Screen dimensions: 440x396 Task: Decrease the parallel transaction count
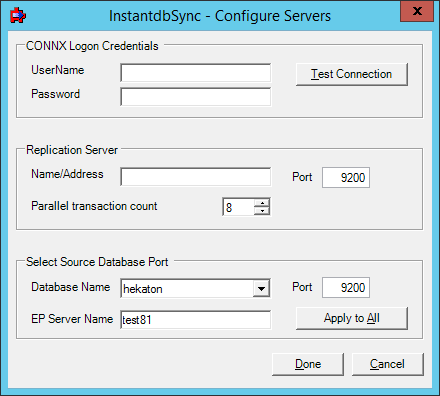pos(262,211)
